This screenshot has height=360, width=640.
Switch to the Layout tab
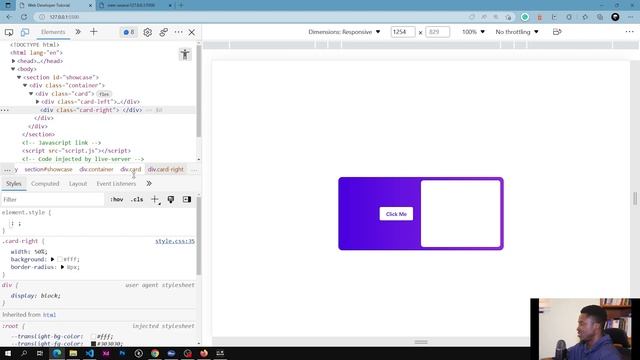78,184
